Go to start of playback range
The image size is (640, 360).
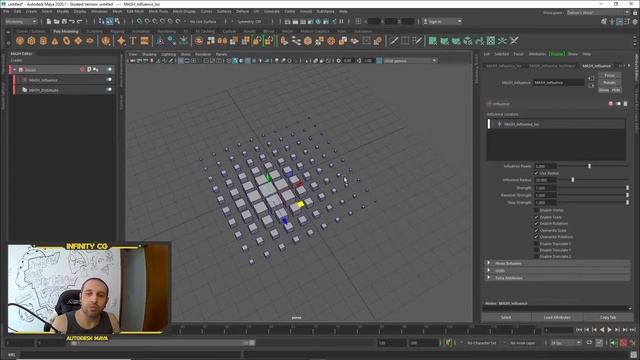click(579, 330)
